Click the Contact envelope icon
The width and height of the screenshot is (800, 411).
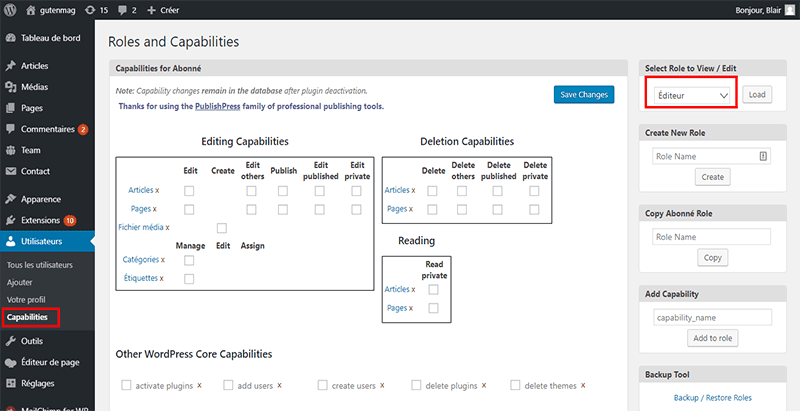tap(11, 171)
